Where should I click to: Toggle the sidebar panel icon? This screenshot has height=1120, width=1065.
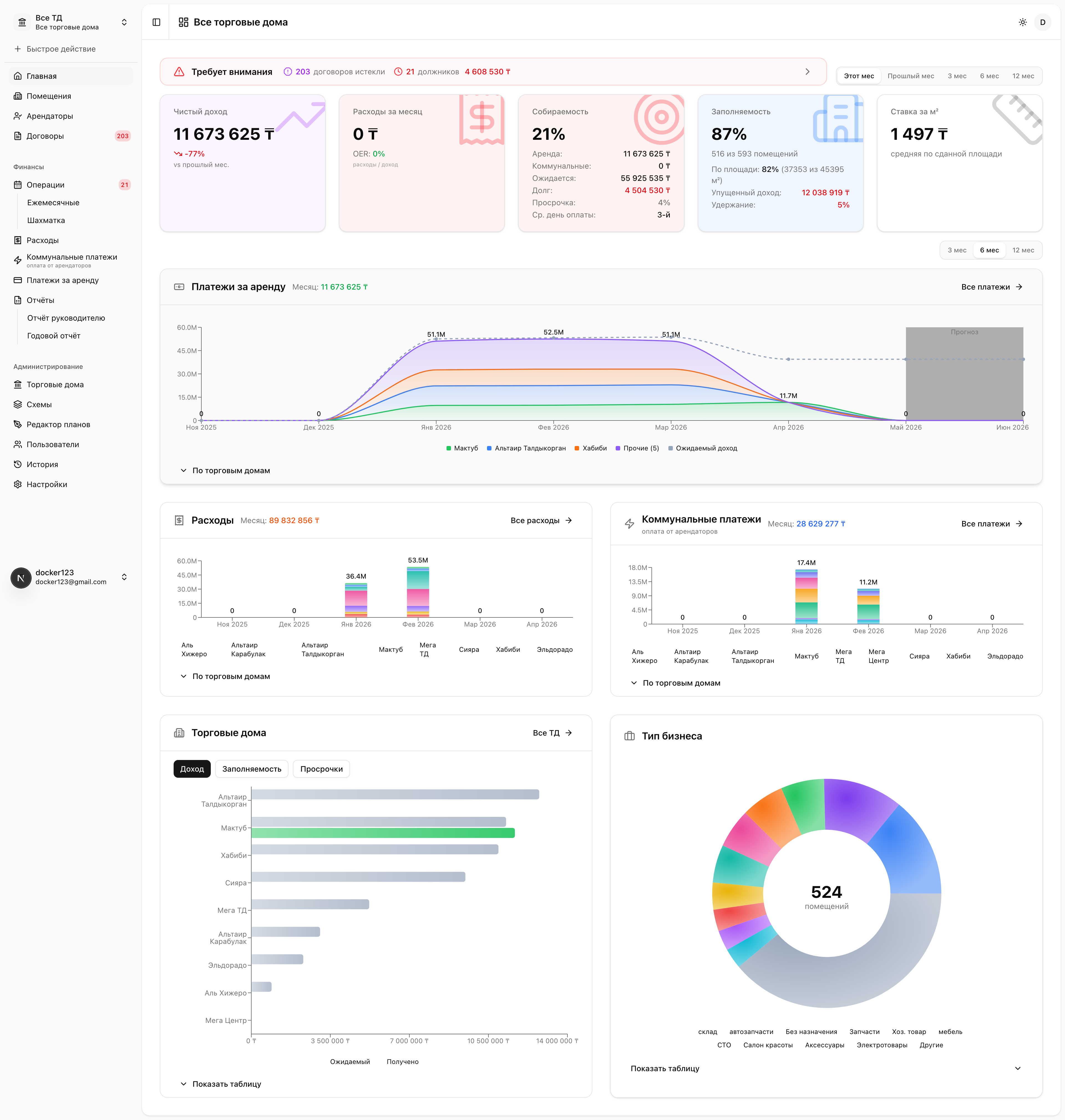pyautogui.click(x=157, y=22)
